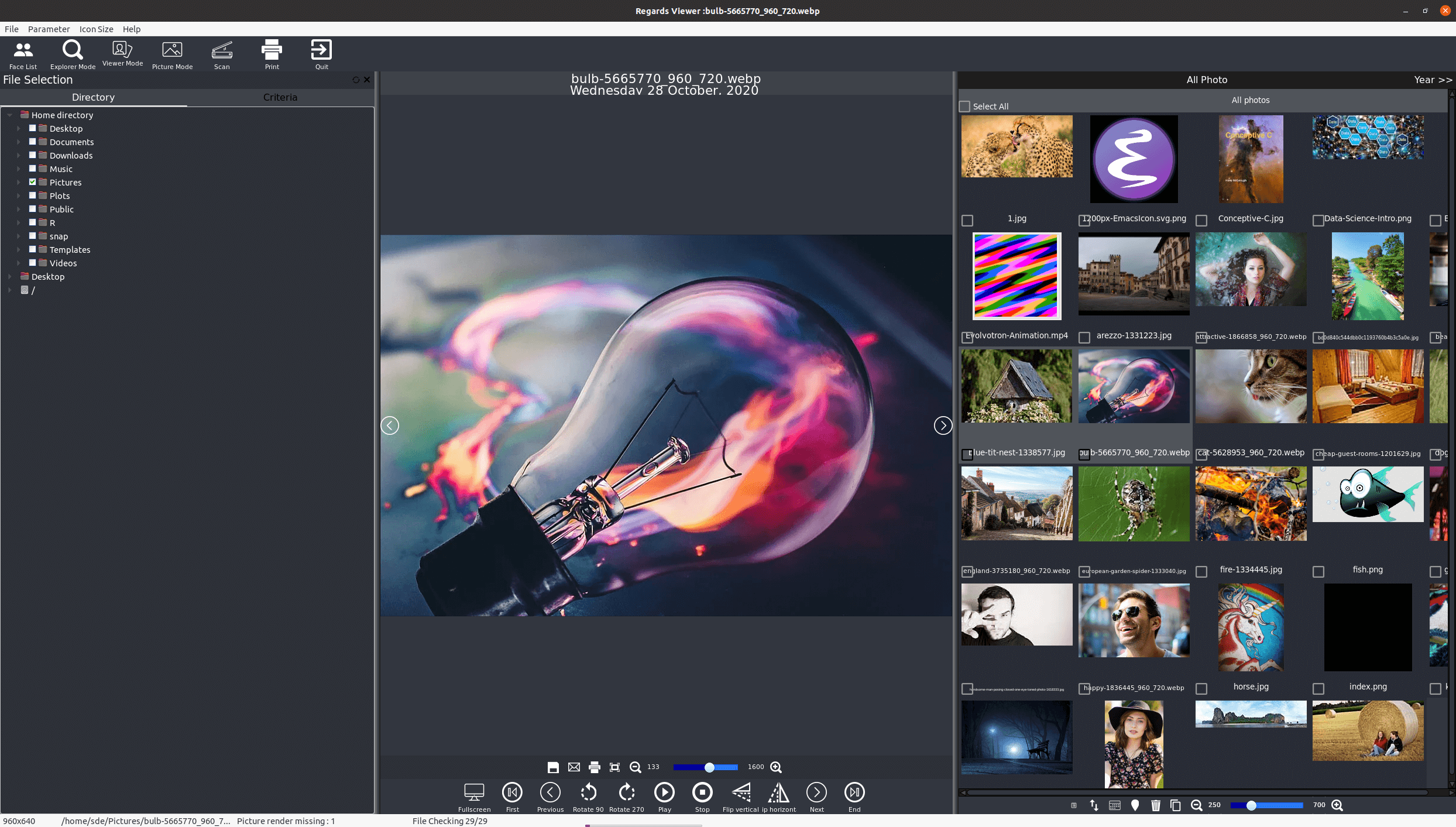The image size is (1456, 827).
Task: Click the Scan toolbar icon
Action: tap(222, 55)
